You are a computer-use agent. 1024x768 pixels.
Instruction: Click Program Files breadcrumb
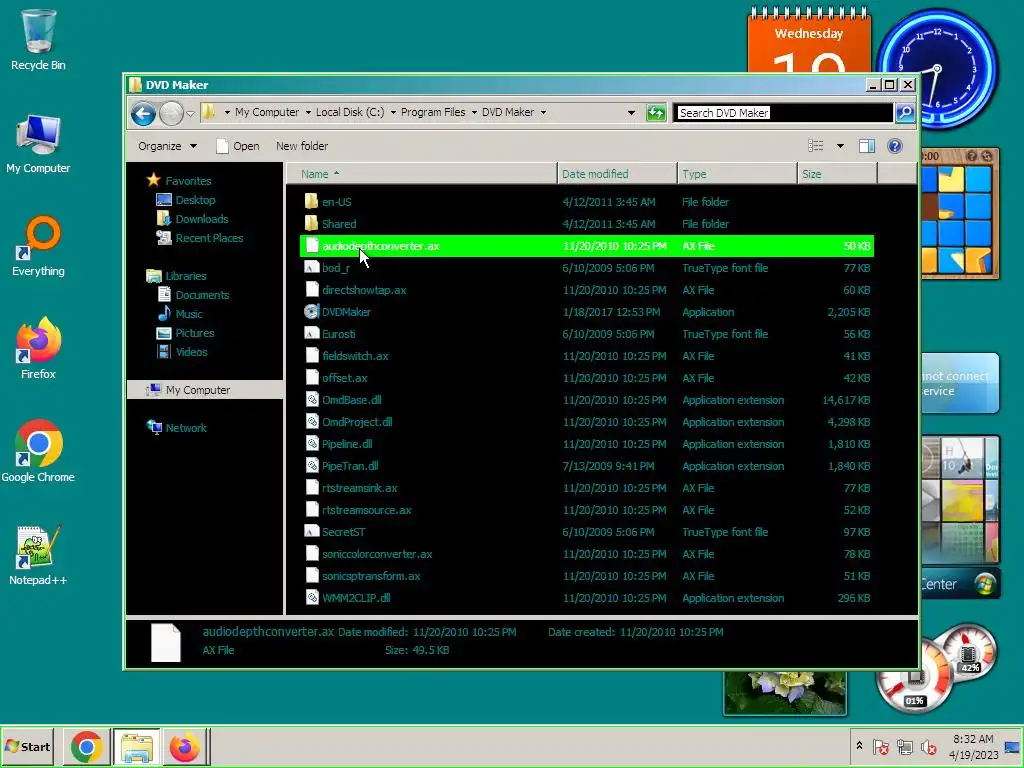pos(433,112)
